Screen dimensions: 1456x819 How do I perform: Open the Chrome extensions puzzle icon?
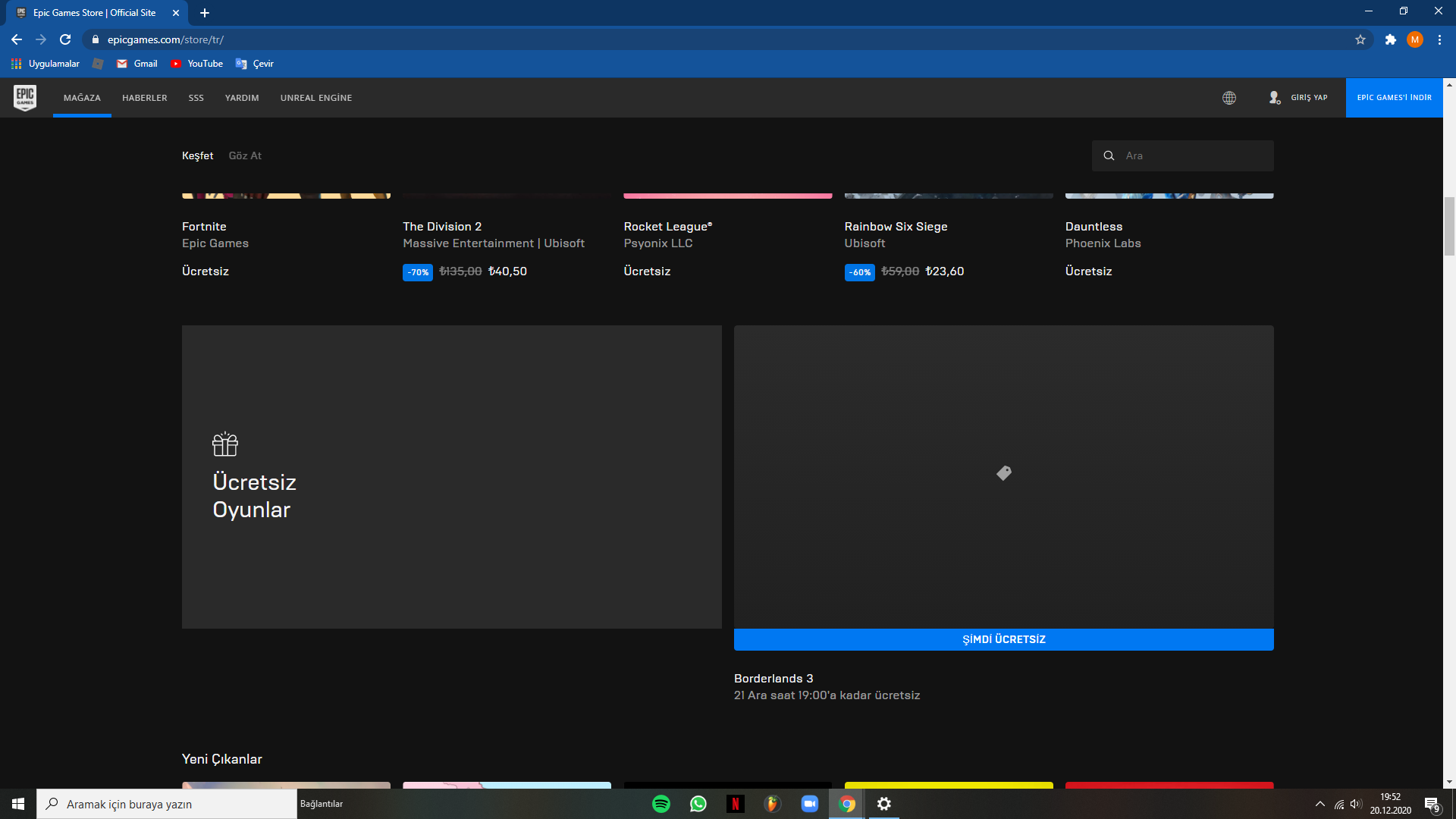coord(1390,39)
